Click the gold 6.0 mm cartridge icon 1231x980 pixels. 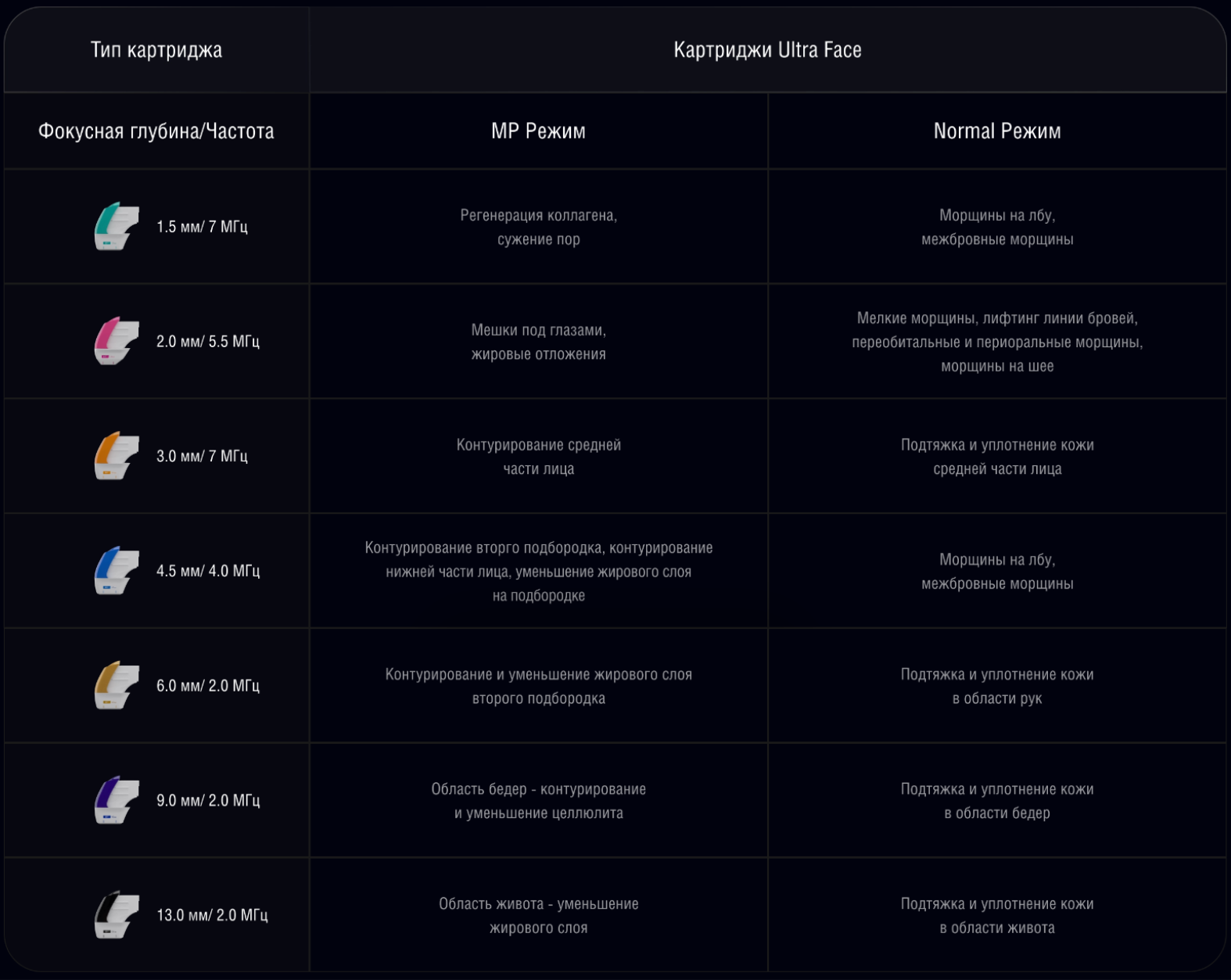coord(117,685)
